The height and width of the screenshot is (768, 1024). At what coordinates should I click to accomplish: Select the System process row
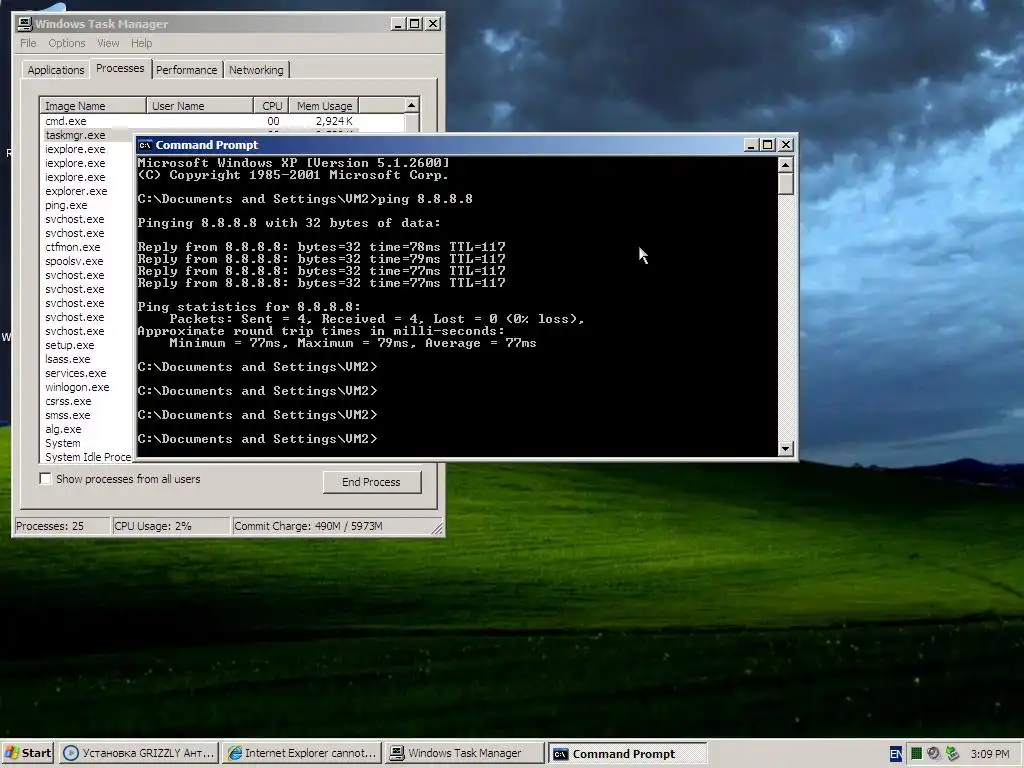point(88,443)
